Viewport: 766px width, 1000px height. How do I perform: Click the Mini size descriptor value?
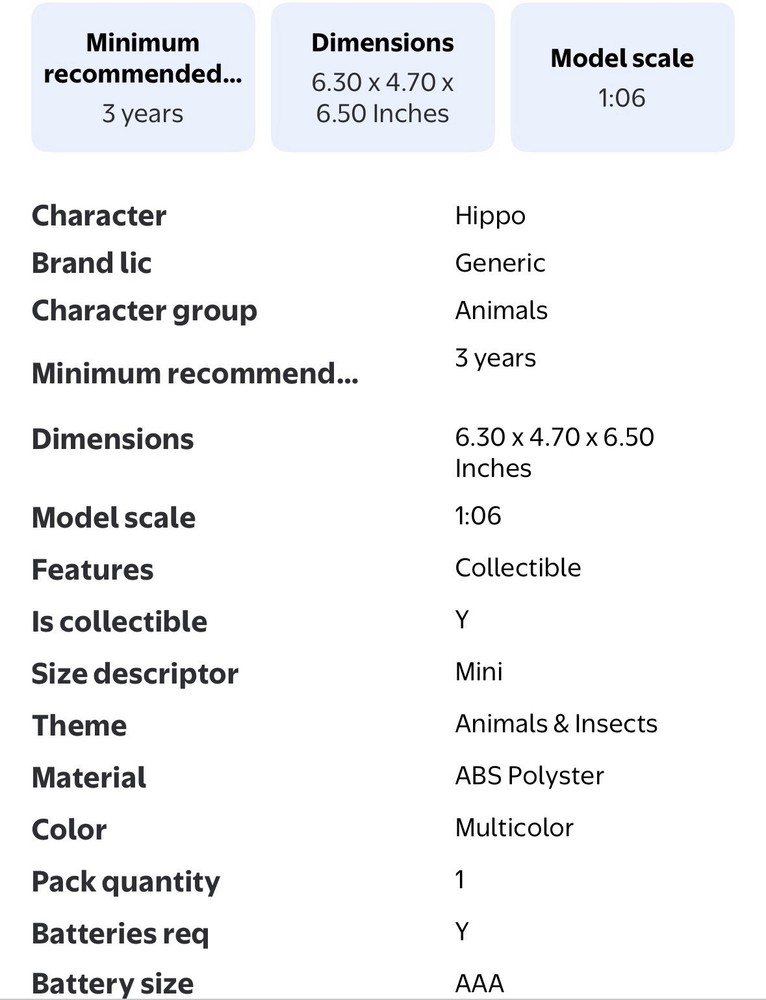pos(479,671)
